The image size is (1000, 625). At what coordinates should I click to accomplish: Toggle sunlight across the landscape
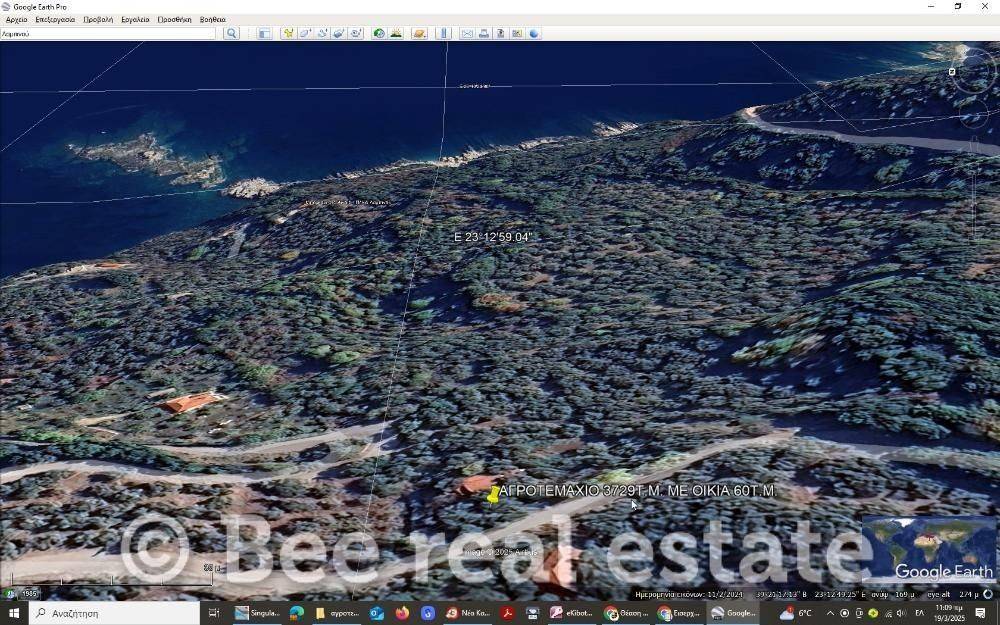point(396,33)
